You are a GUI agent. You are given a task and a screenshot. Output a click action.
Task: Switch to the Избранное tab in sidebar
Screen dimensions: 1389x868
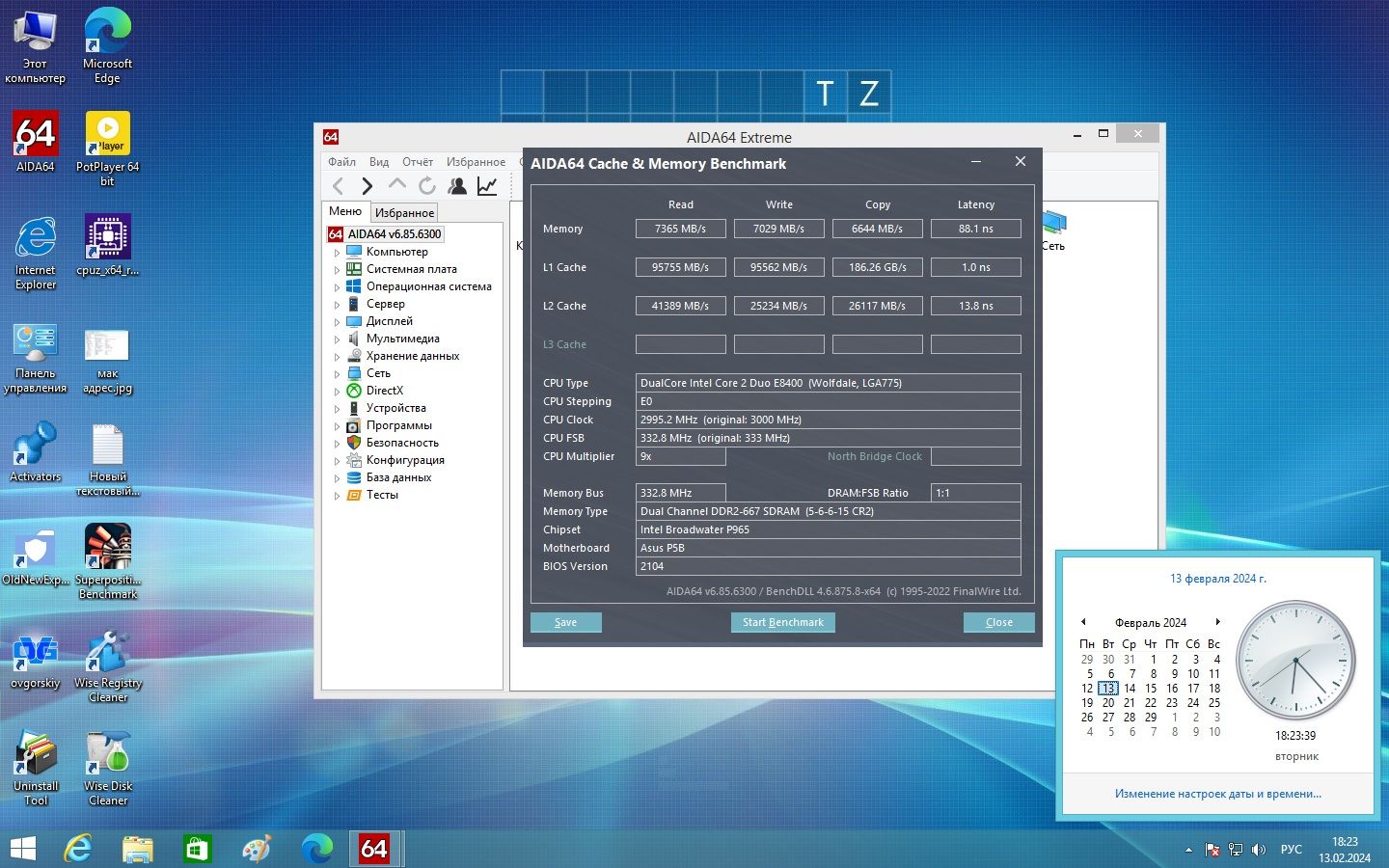404,212
